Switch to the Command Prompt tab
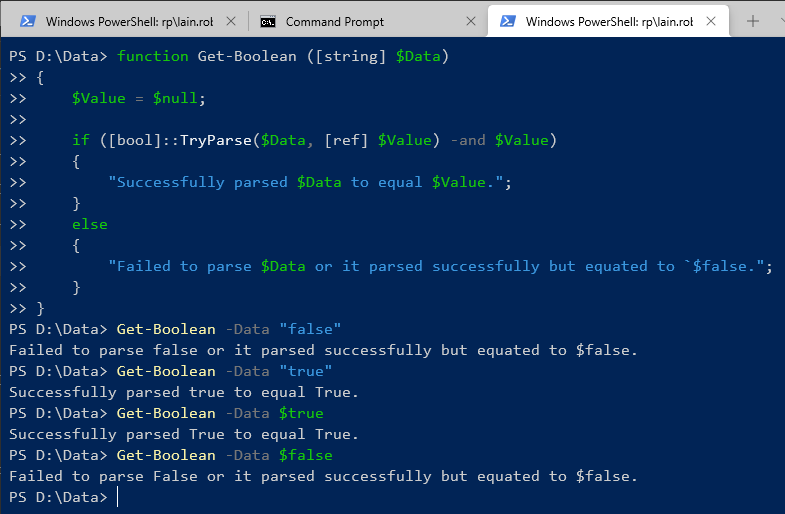The image size is (785, 514). [x=334, y=22]
